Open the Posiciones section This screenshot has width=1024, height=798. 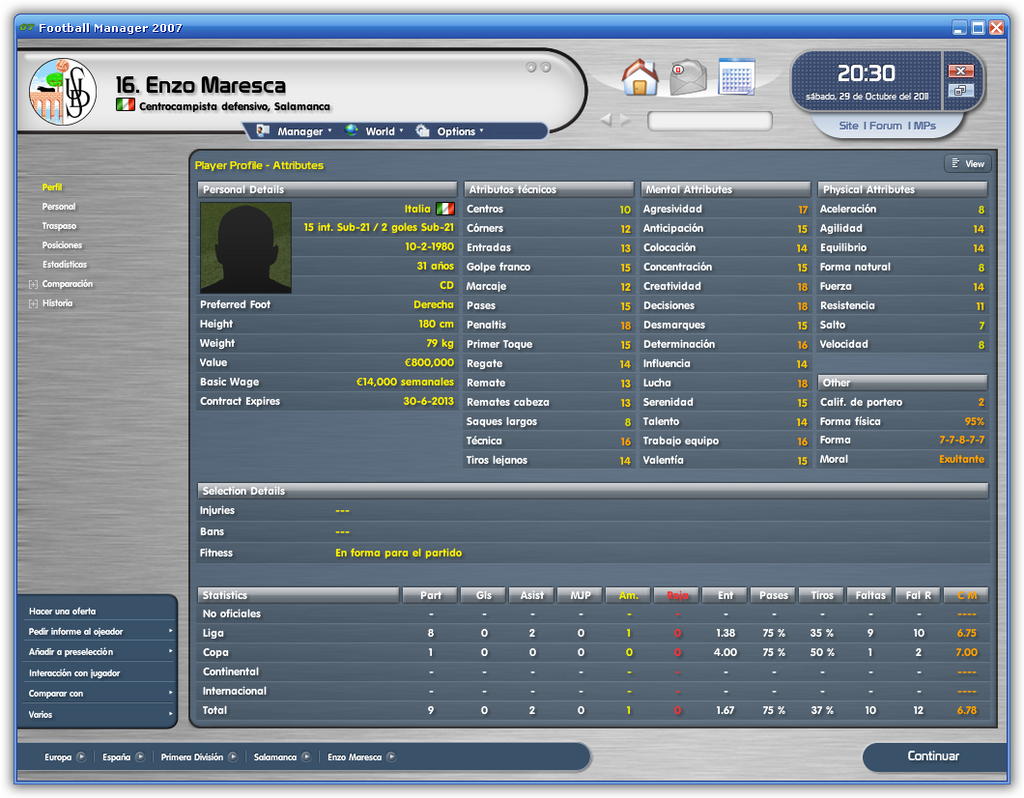pyautogui.click(x=62, y=246)
